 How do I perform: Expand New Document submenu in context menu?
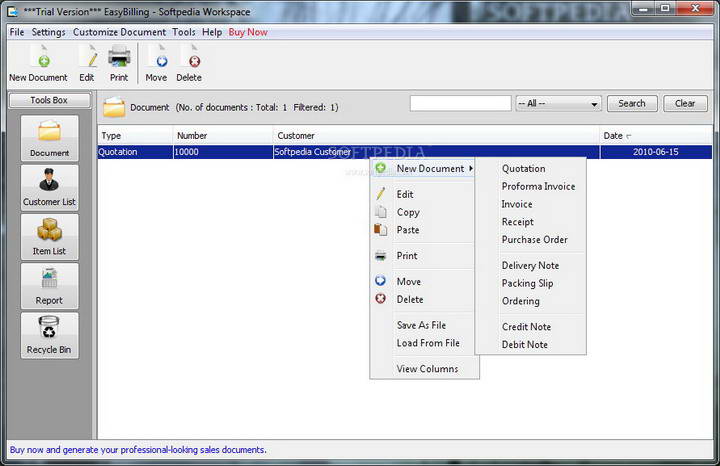(430, 168)
